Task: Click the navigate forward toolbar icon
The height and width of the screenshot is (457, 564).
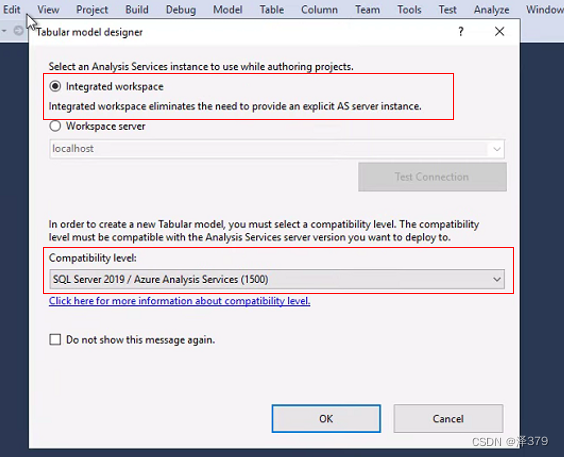Action: pos(18,31)
